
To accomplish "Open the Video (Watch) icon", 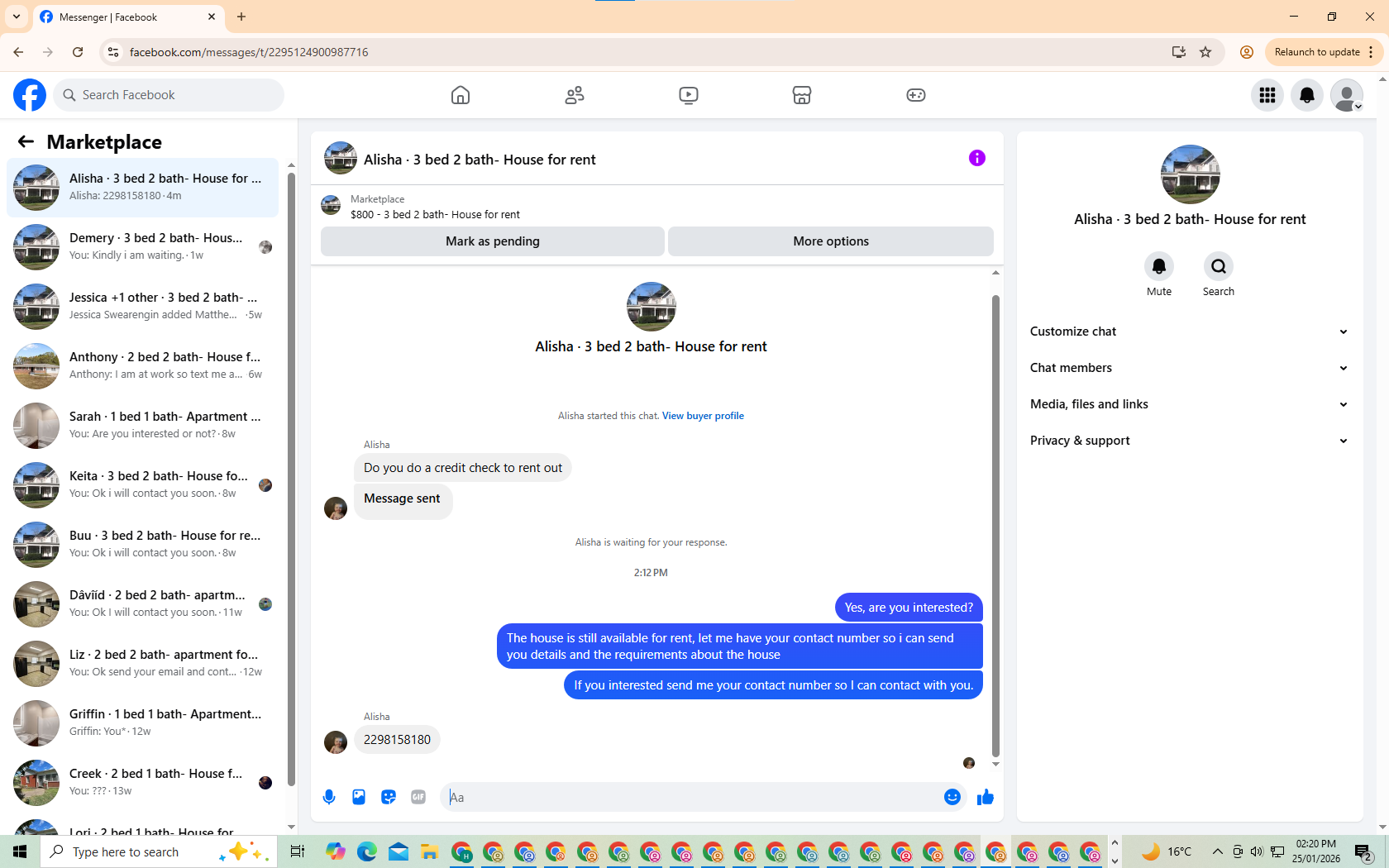I will [689, 95].
